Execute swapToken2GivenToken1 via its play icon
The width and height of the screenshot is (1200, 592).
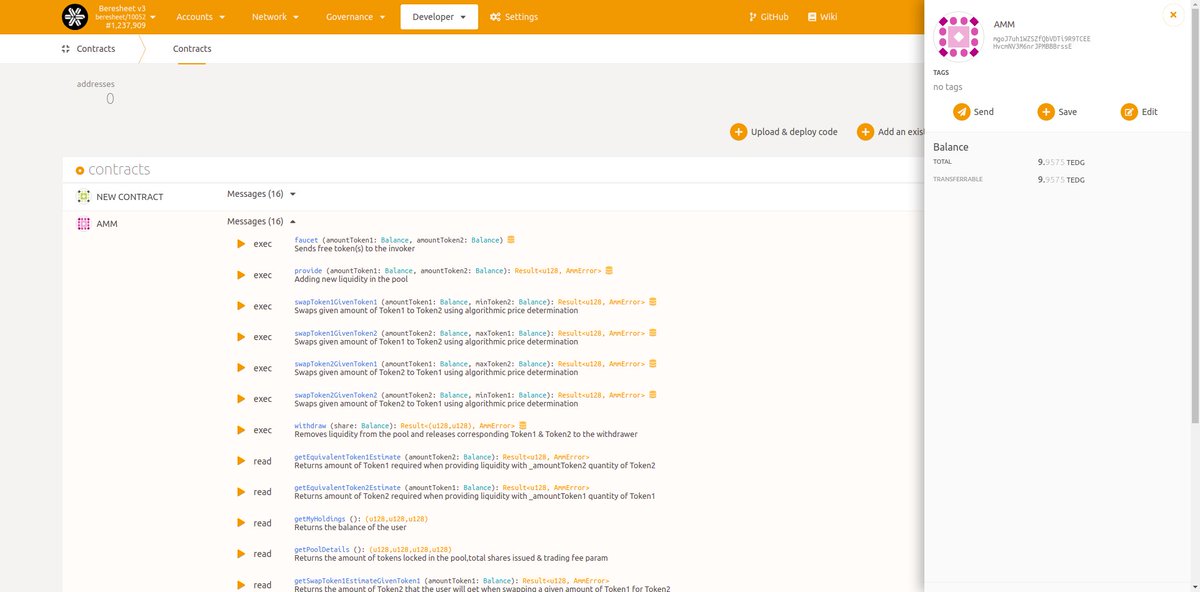pyautogui.click(x=241, y=368)
